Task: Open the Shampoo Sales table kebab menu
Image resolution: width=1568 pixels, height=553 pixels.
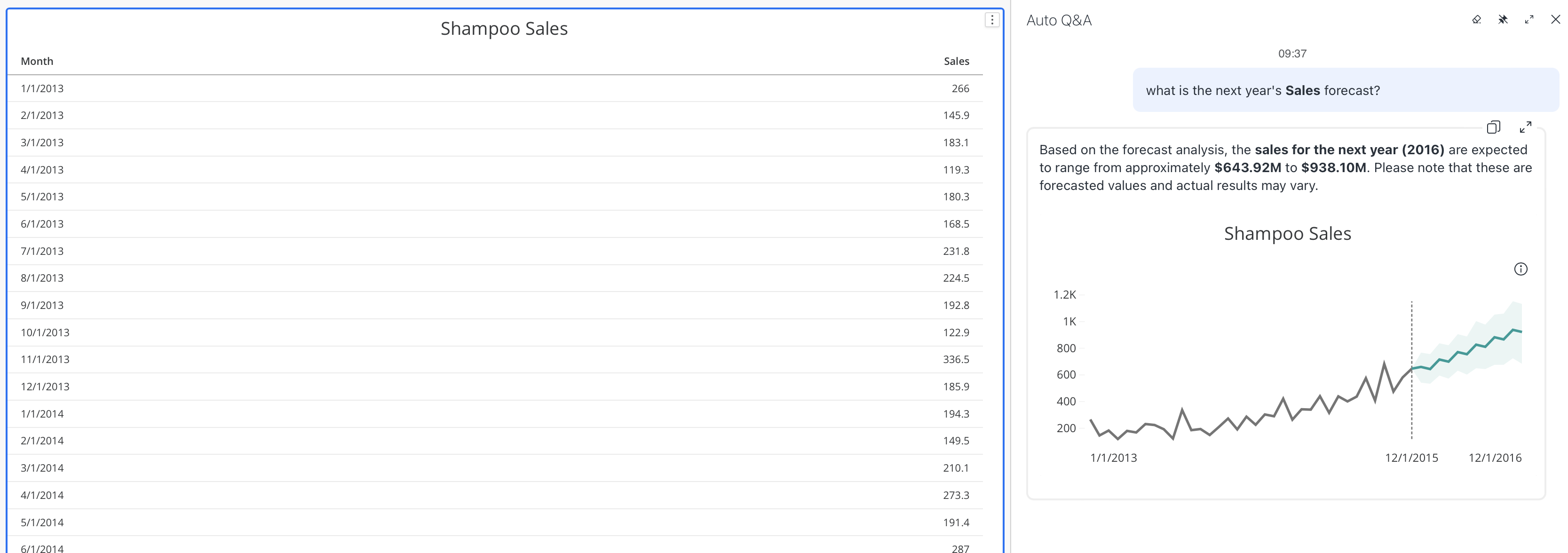Action: [x=992, y=20]
